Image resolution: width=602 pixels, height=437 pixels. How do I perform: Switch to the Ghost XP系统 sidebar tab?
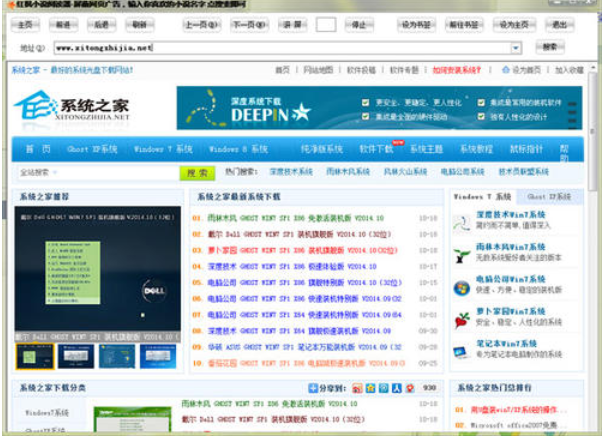click(549, 197)
